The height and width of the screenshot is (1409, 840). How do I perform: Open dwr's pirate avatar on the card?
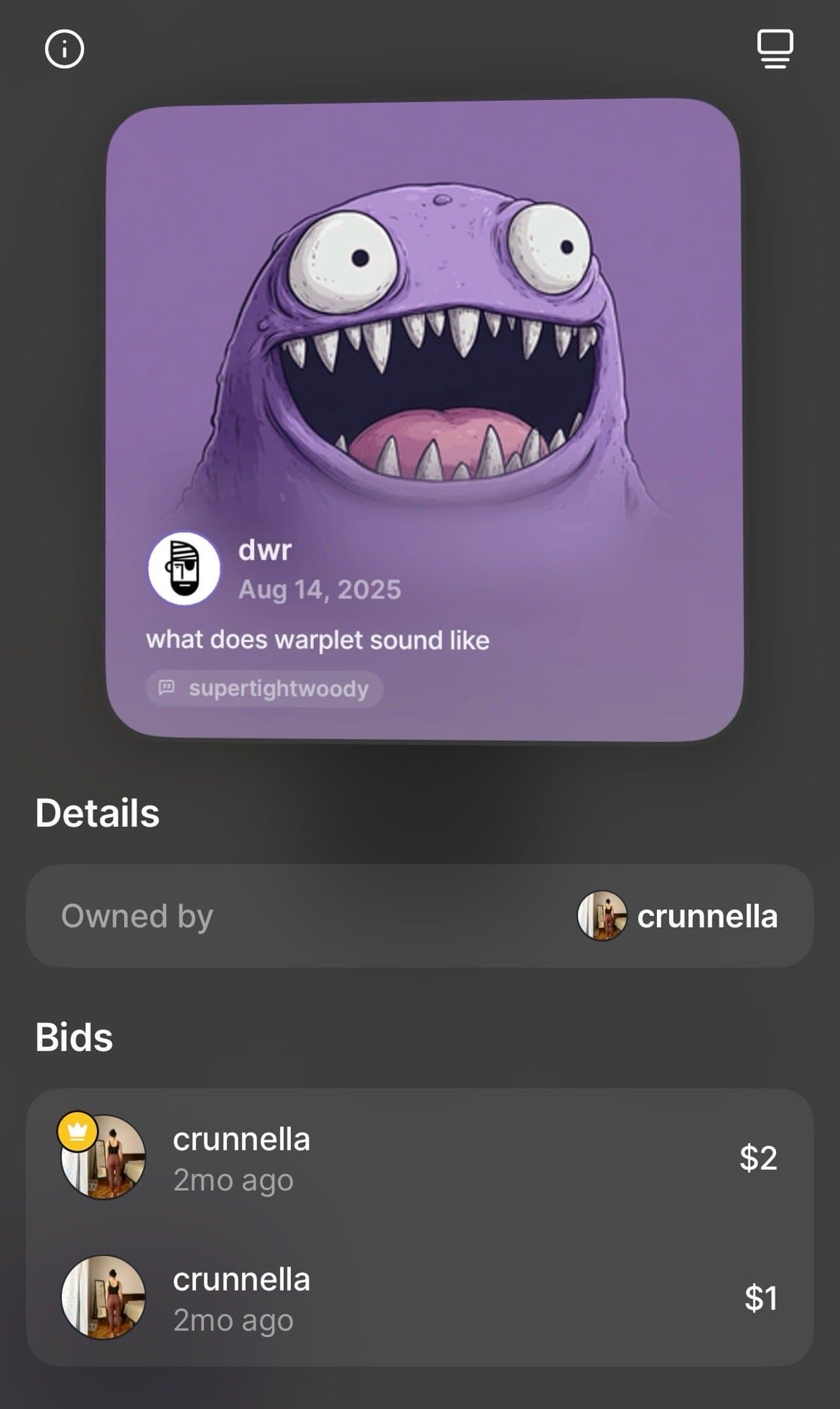pos(184,568)
